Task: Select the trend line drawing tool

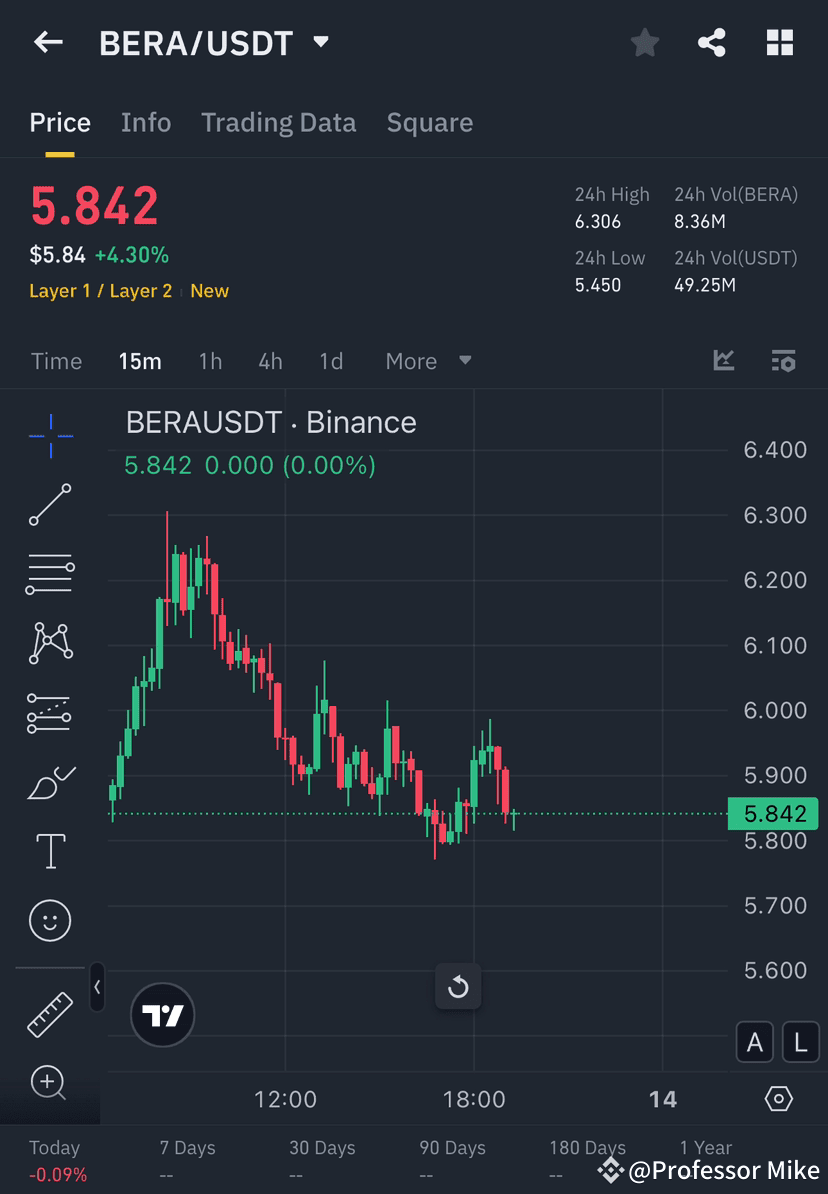Action: coord(50,505)
